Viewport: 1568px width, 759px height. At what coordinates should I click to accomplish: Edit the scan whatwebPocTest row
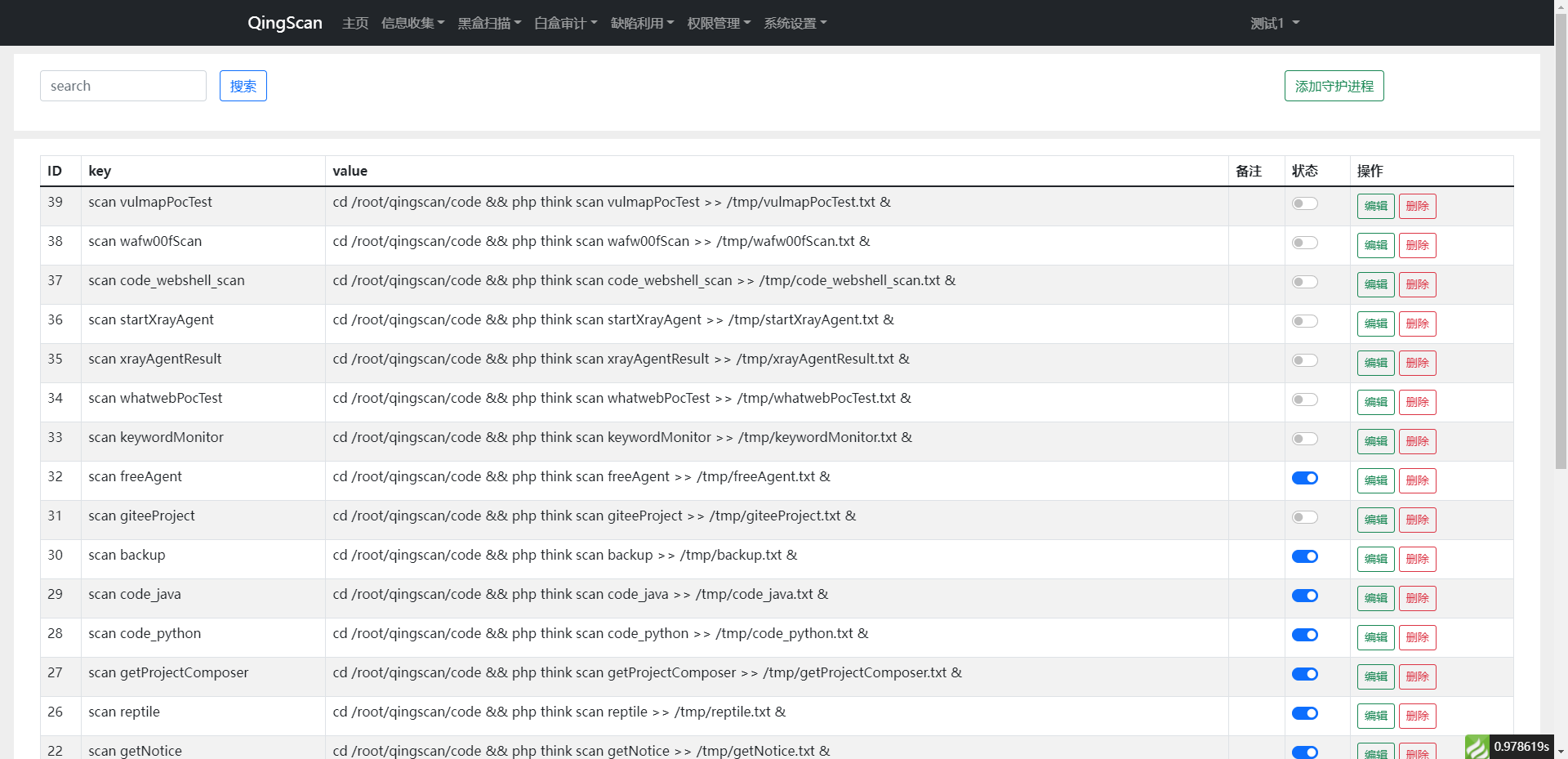coord(1376,402)
